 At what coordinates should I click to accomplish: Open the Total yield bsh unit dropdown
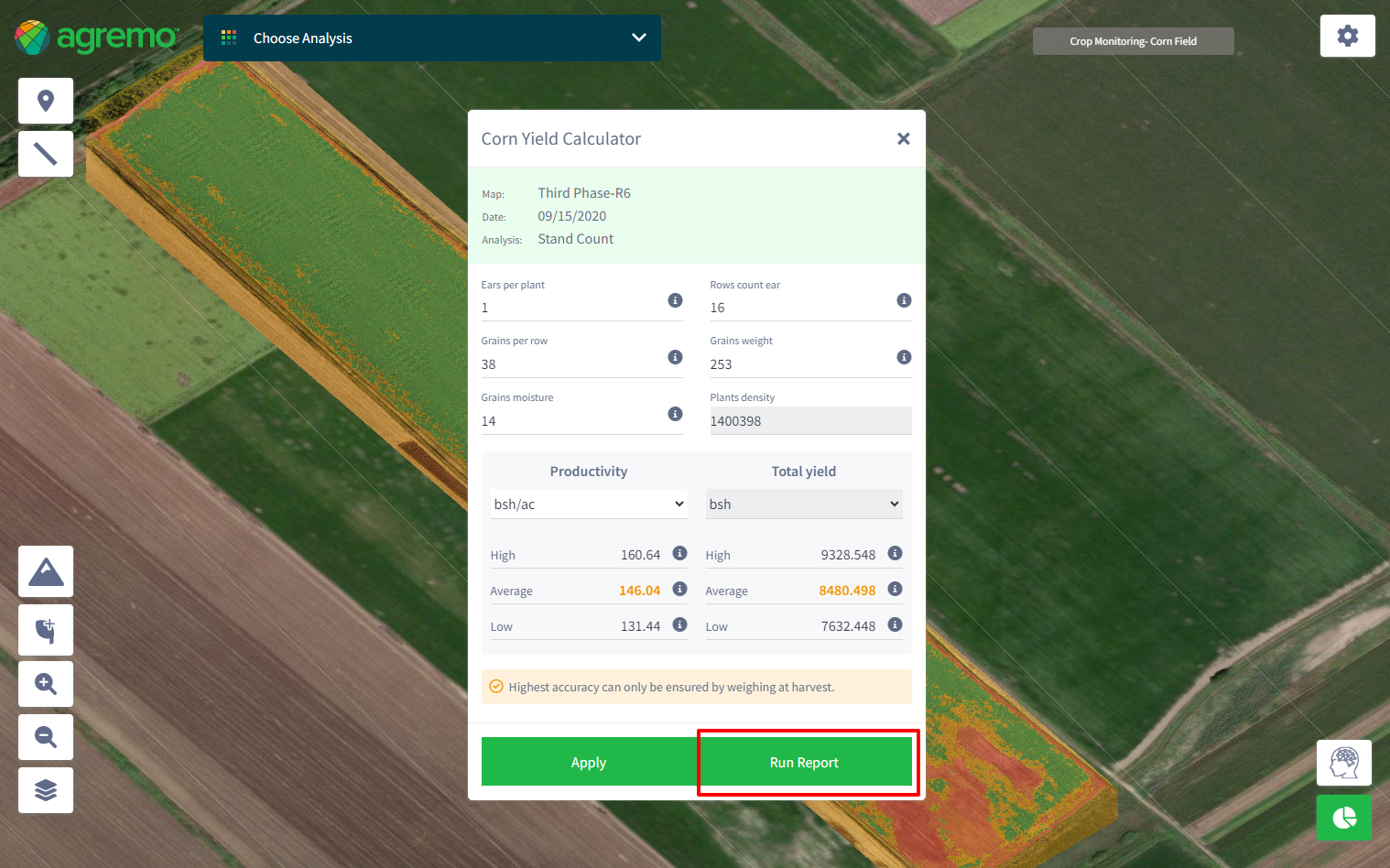click(x=803, y=505)
